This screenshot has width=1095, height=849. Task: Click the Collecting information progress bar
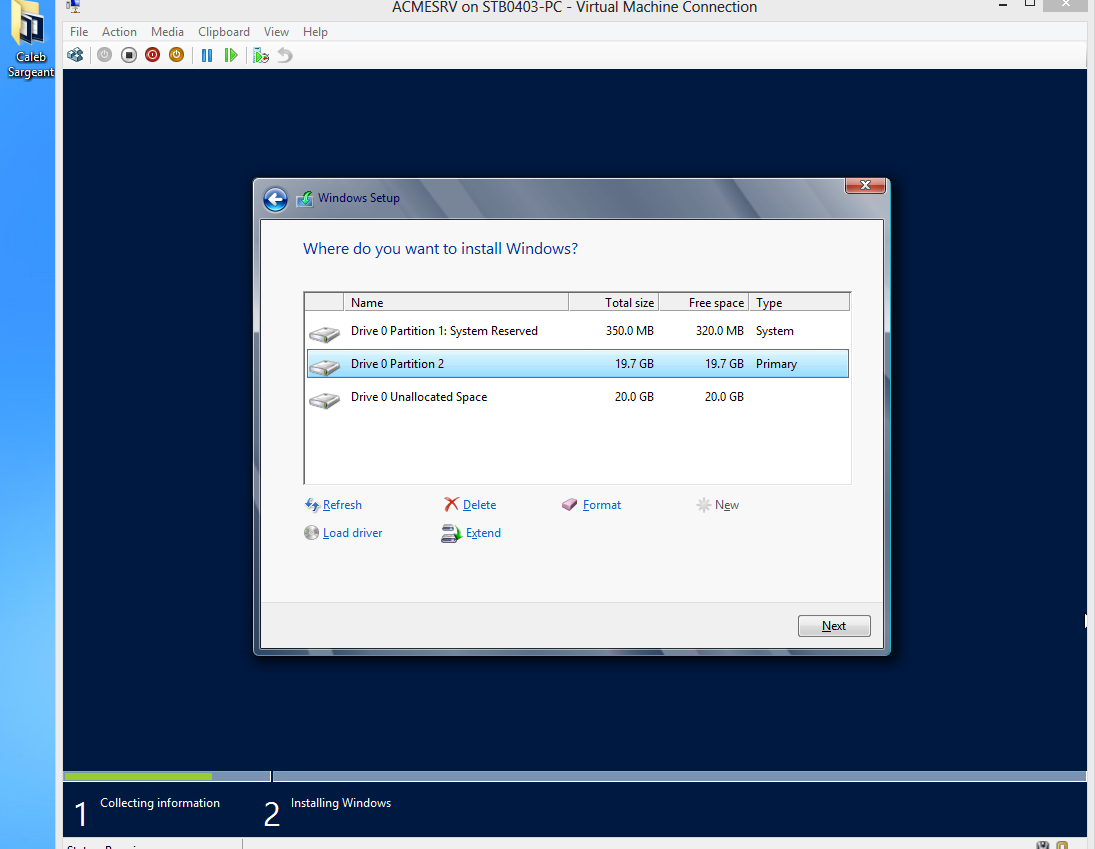click(167, 776)
